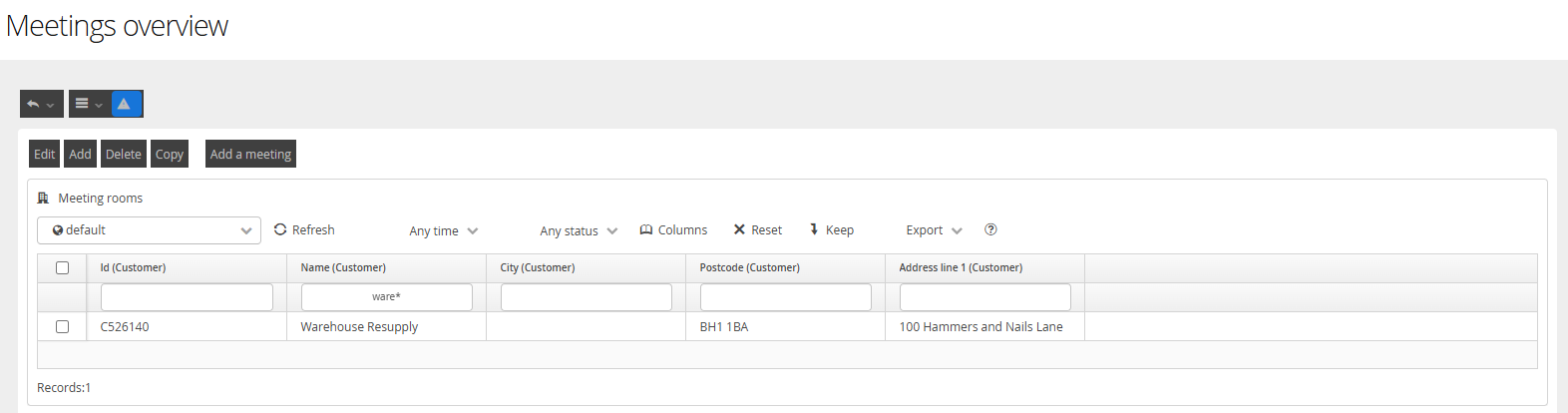Click the Refresh icon
This screenshot has width=1568, height=413.
[280, 229]
